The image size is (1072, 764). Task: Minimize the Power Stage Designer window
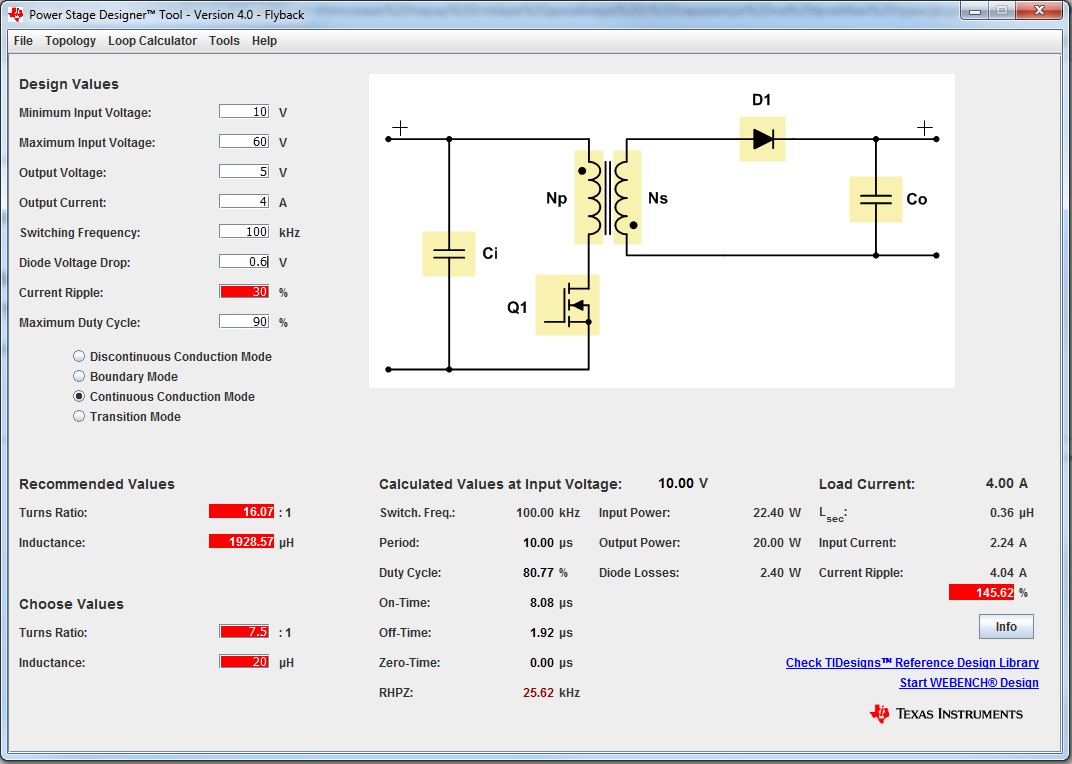pyautogui.click(x=975, y=10)
